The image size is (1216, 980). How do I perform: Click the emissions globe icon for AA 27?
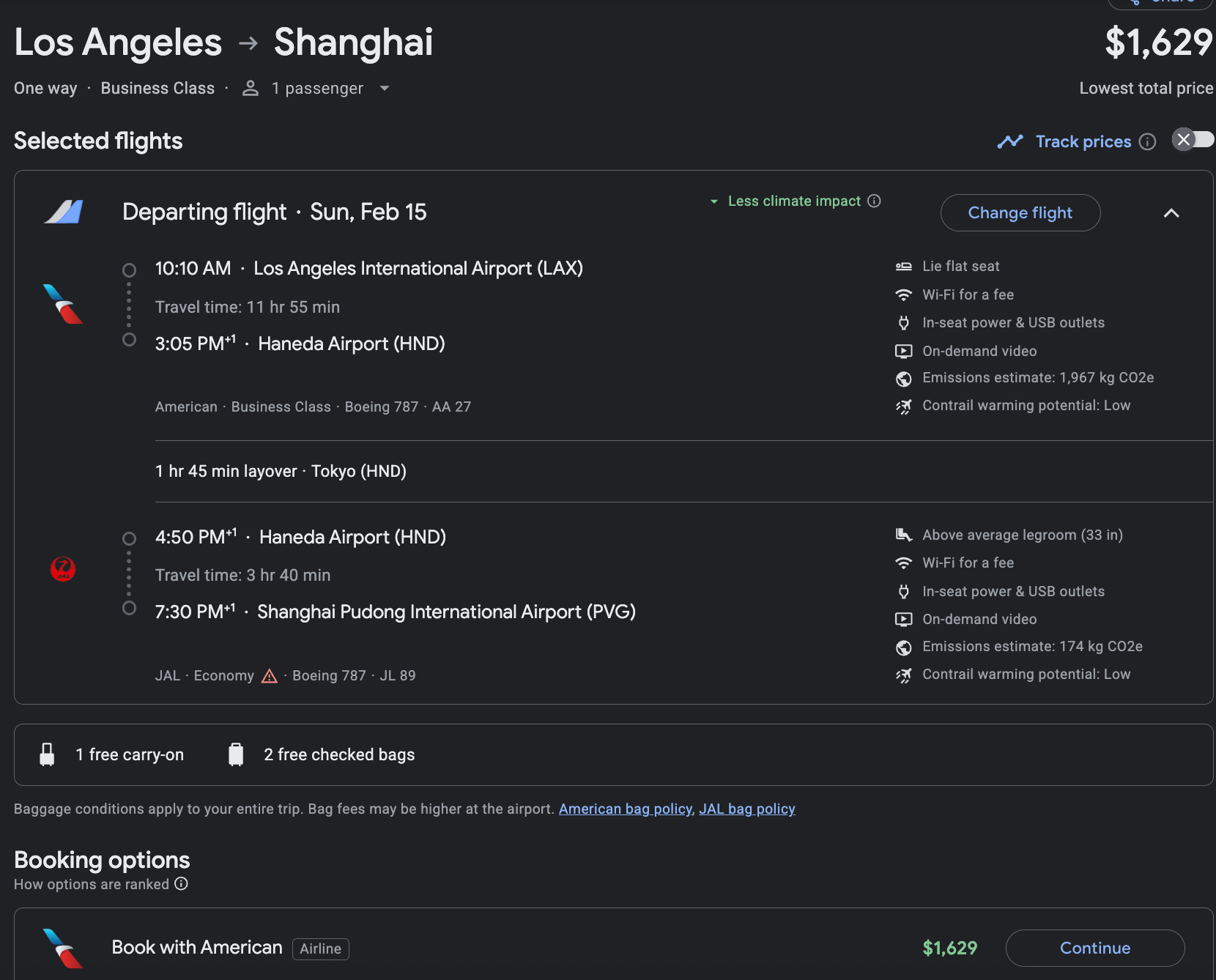(x=904, y=379)
